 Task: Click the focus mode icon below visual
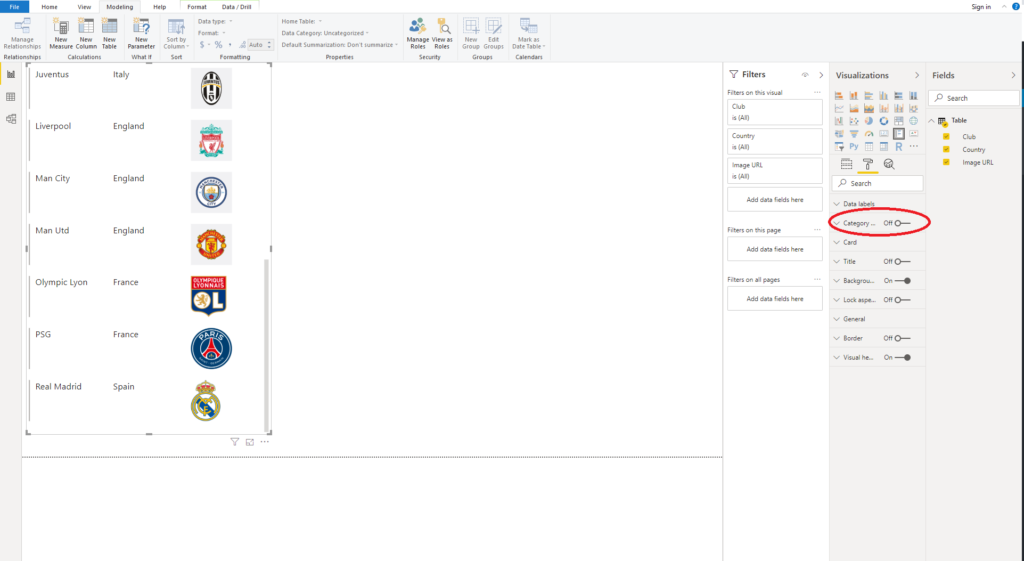point(249,442)
